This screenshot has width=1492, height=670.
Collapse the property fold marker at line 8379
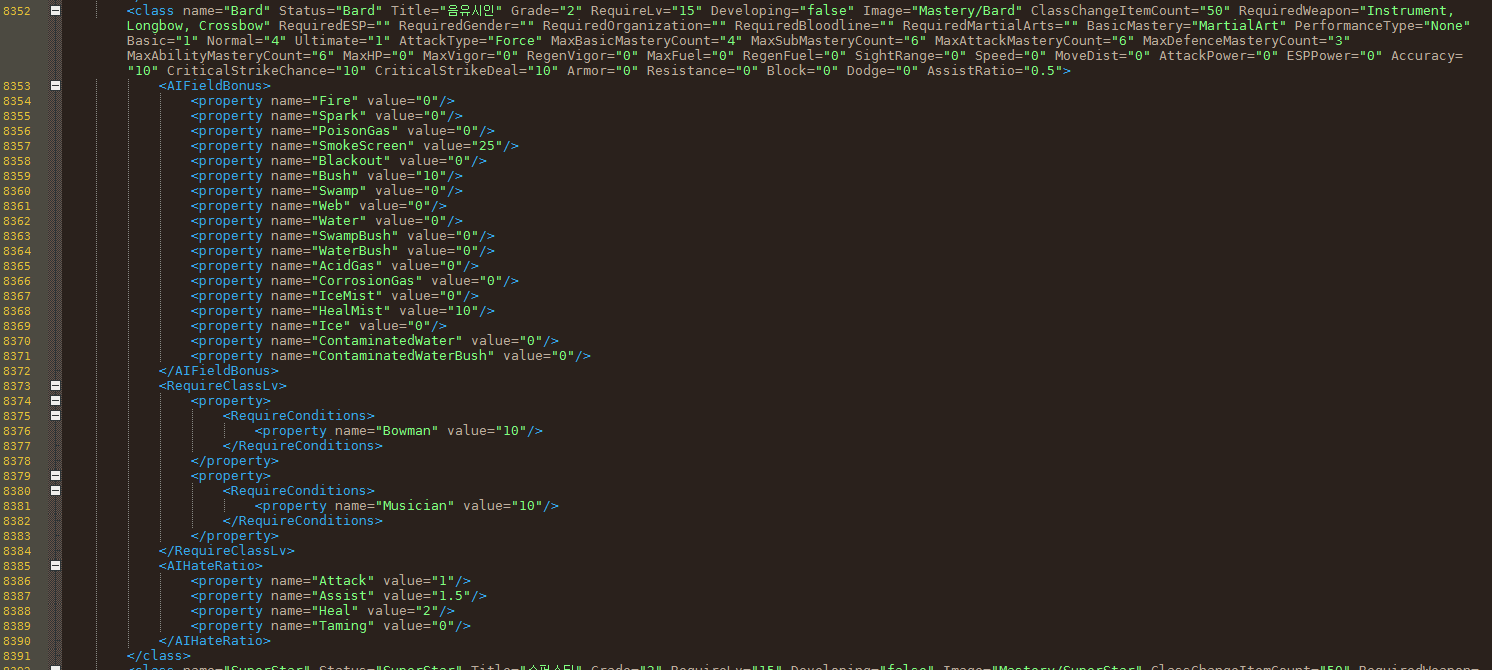pos(55,475)
